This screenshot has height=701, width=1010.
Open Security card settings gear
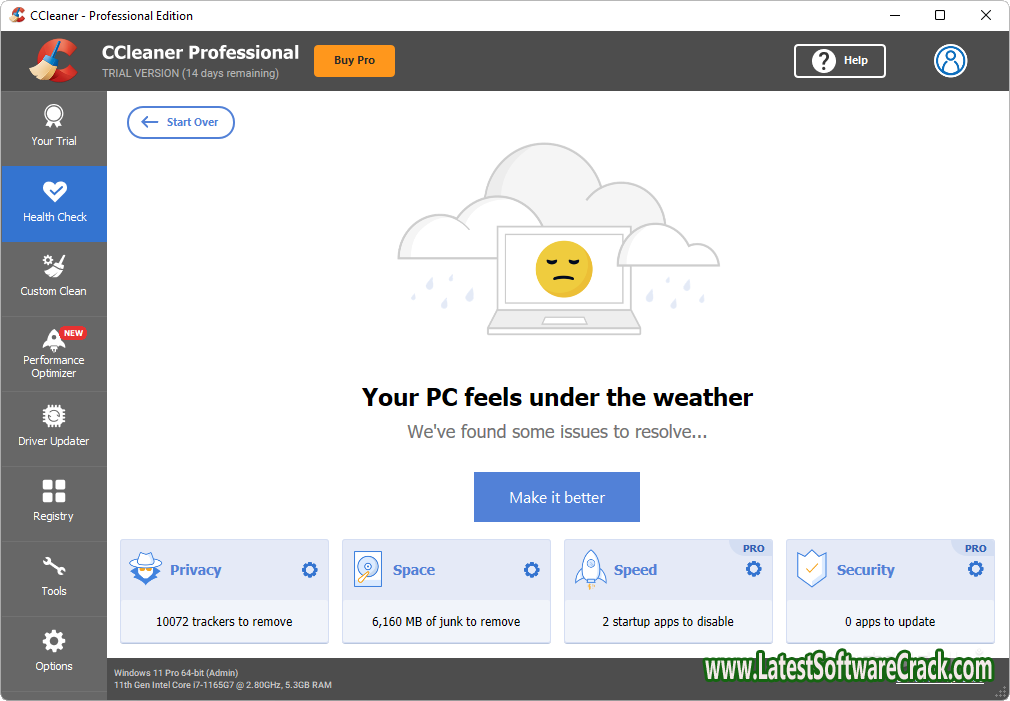975,570
